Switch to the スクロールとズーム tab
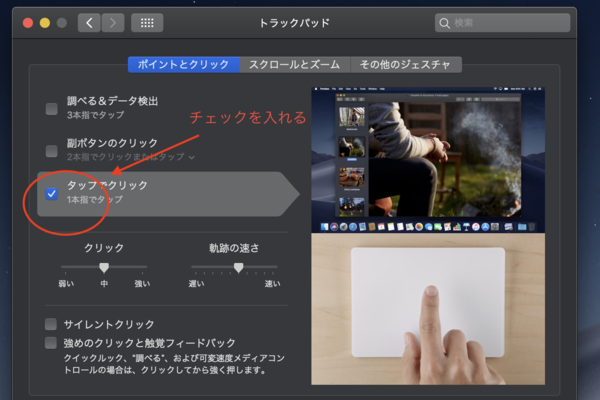Viewport: 600px width, 400px height. point(294,64)
